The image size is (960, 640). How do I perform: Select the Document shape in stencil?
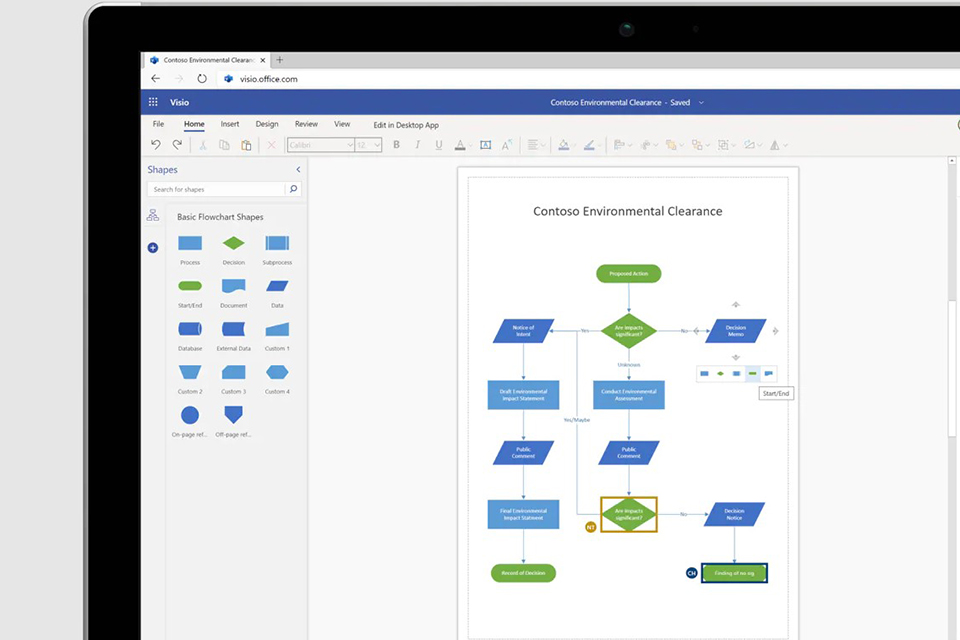tap(233, 285)
